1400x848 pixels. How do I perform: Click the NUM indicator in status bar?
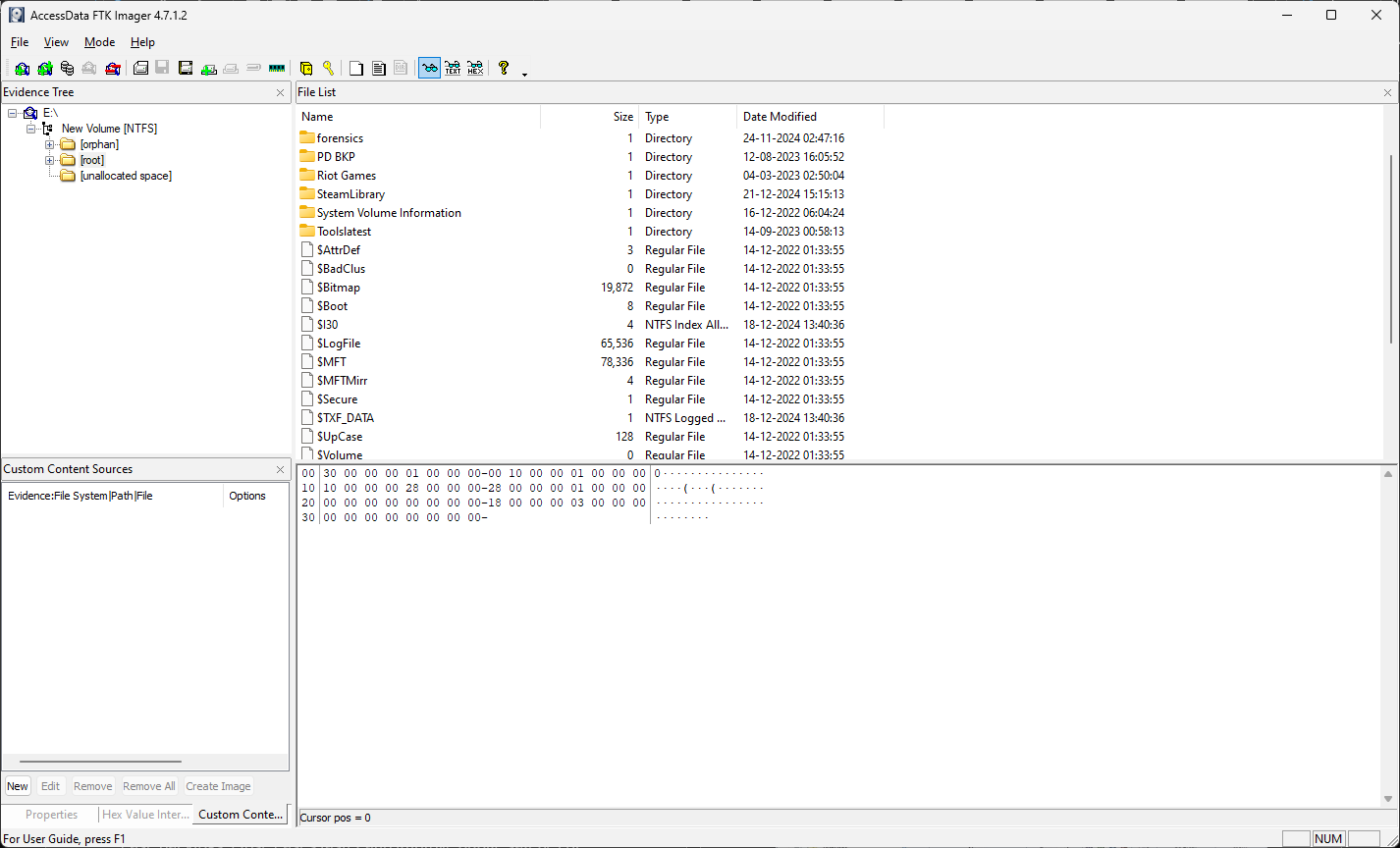tap(1328, 839)
